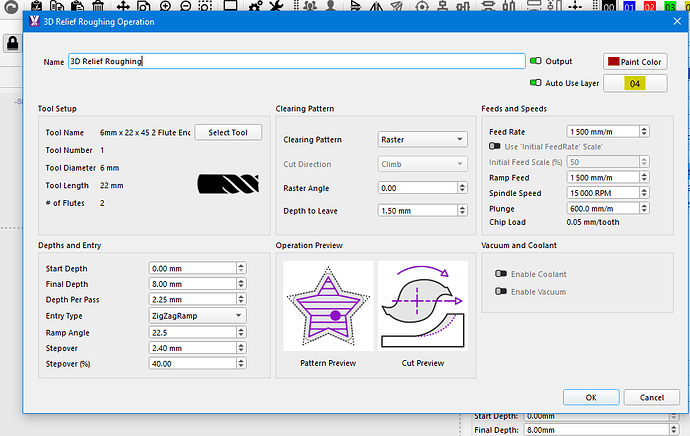Click the Cut Preview thumbnail
Image resolution: width=690 pixels, height=436 pixels.
pos(423,306)
